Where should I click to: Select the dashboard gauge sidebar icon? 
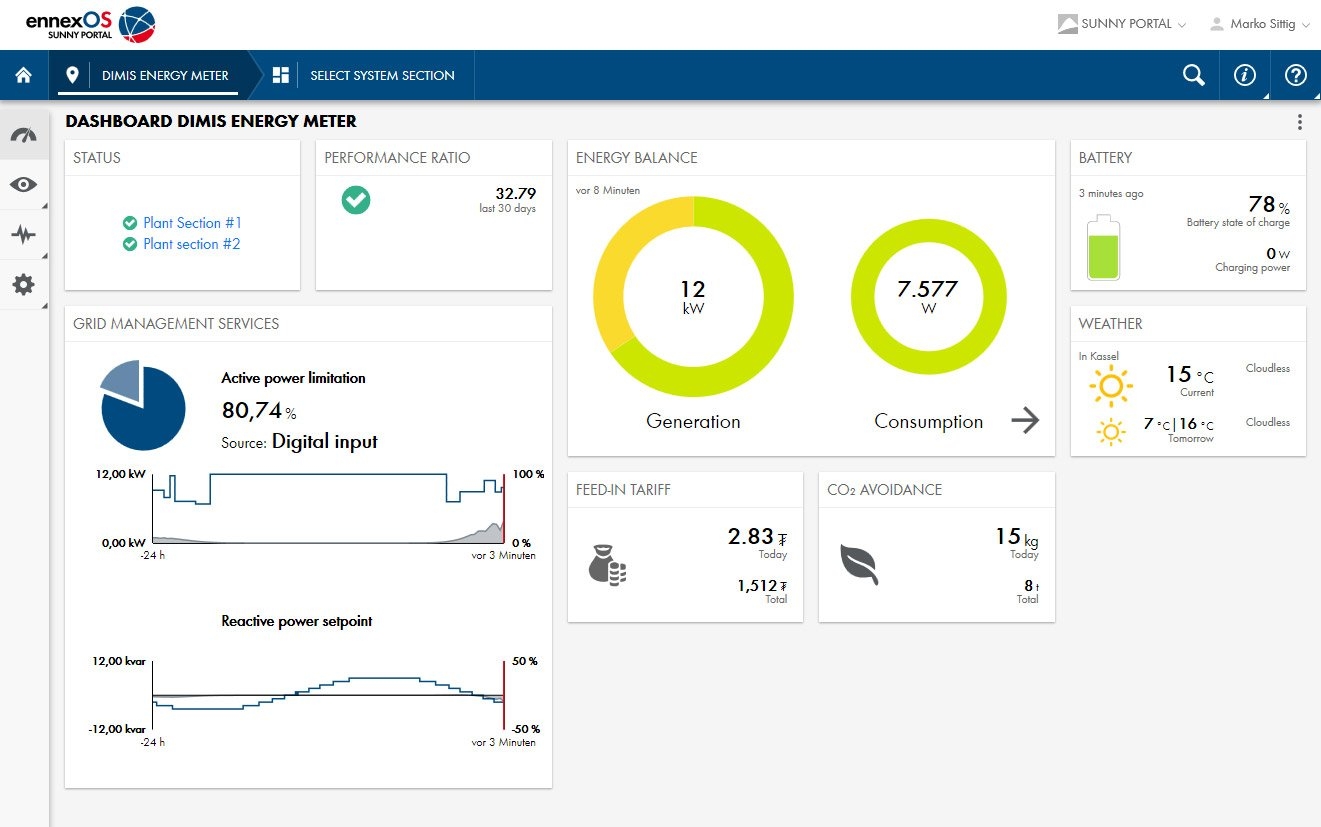(x=24, y=135)
